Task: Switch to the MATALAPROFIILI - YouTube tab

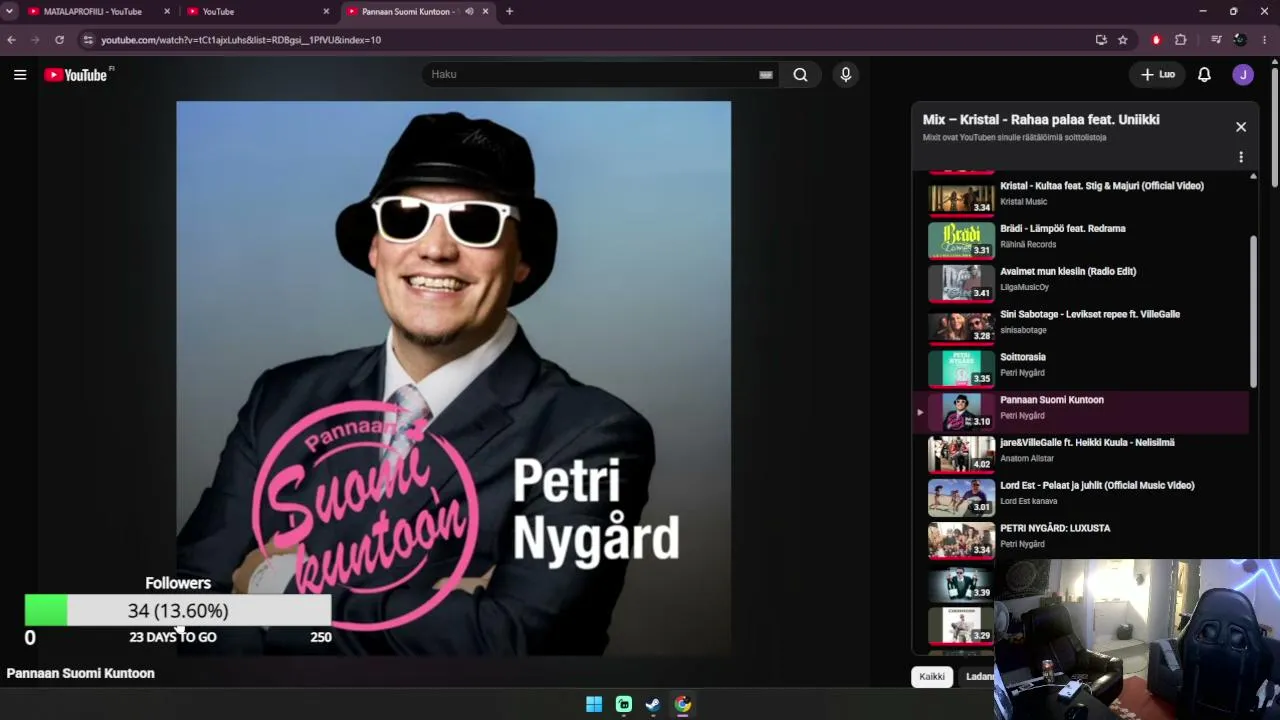Action: click(98, 11)
